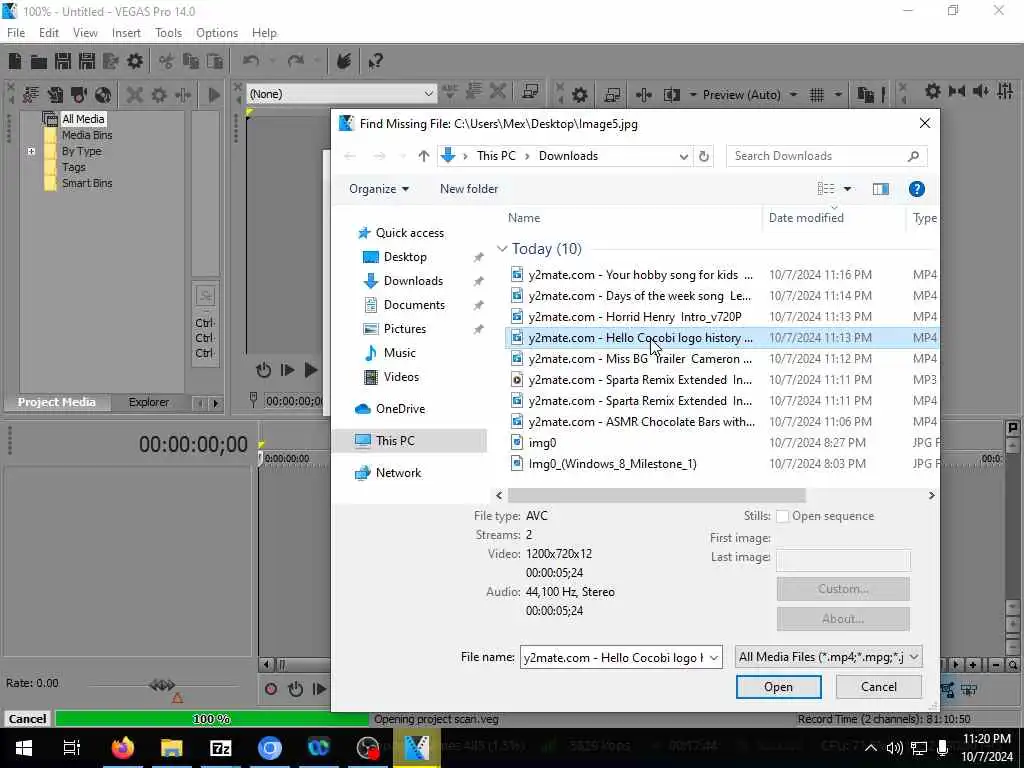The height and width of the screenshot is (768, 1024).
Task: Click the Video Preview split screen view icon
Action: pyautogui.click(x=671, y=95)
